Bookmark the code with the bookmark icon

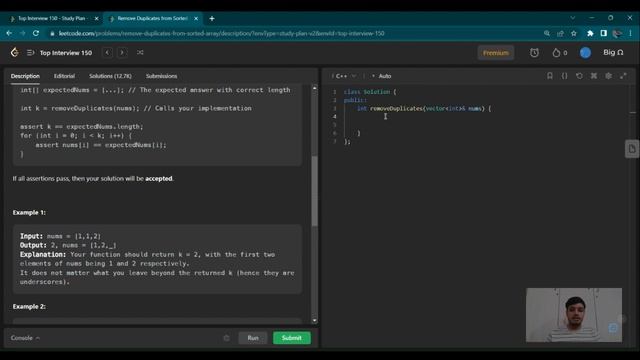pyautogui.click(x=550, y=76)
